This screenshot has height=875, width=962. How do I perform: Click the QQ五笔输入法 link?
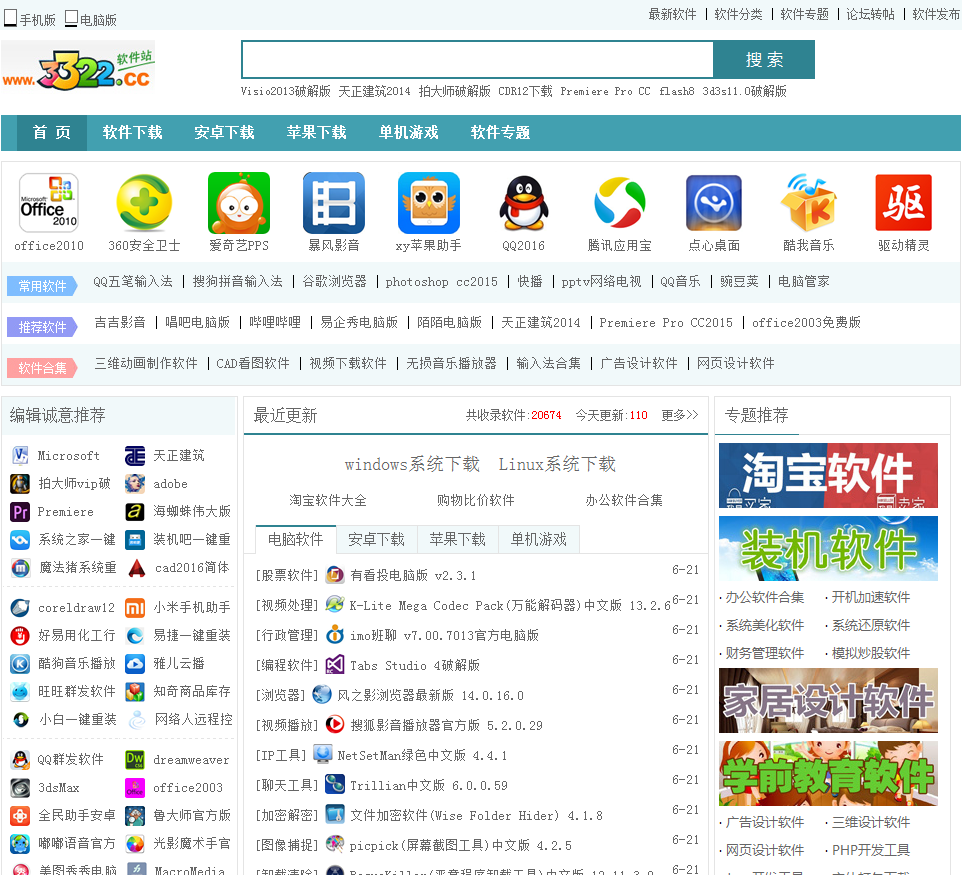[x=133, y=282]
